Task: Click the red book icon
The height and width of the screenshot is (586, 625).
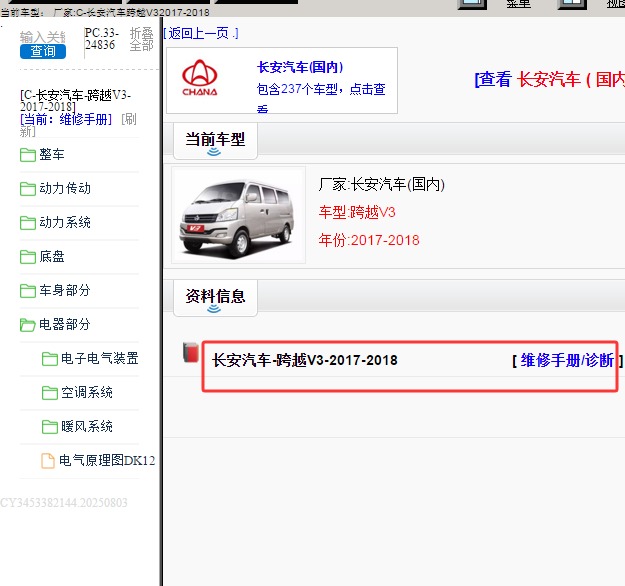Action: 191,352
